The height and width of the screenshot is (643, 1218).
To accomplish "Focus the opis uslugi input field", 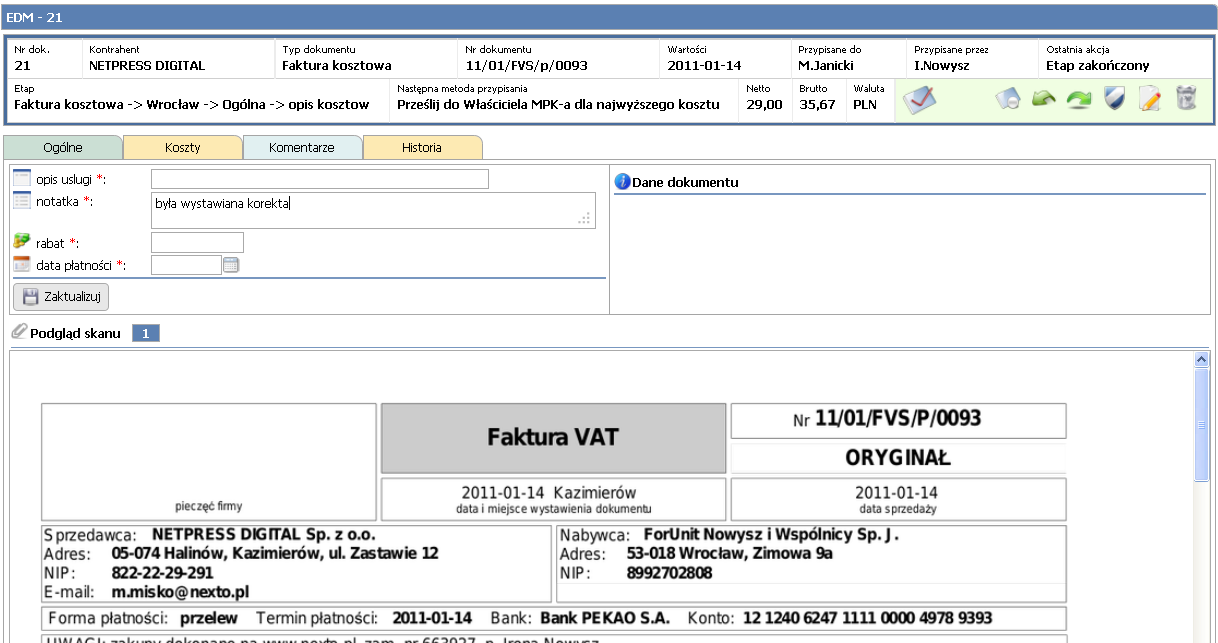I will click(x=320, y=179).
